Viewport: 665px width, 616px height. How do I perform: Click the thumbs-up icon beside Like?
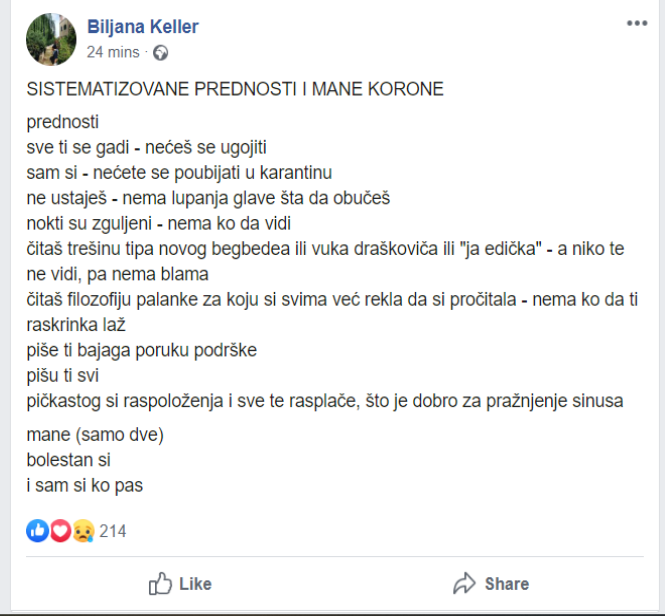161,583
